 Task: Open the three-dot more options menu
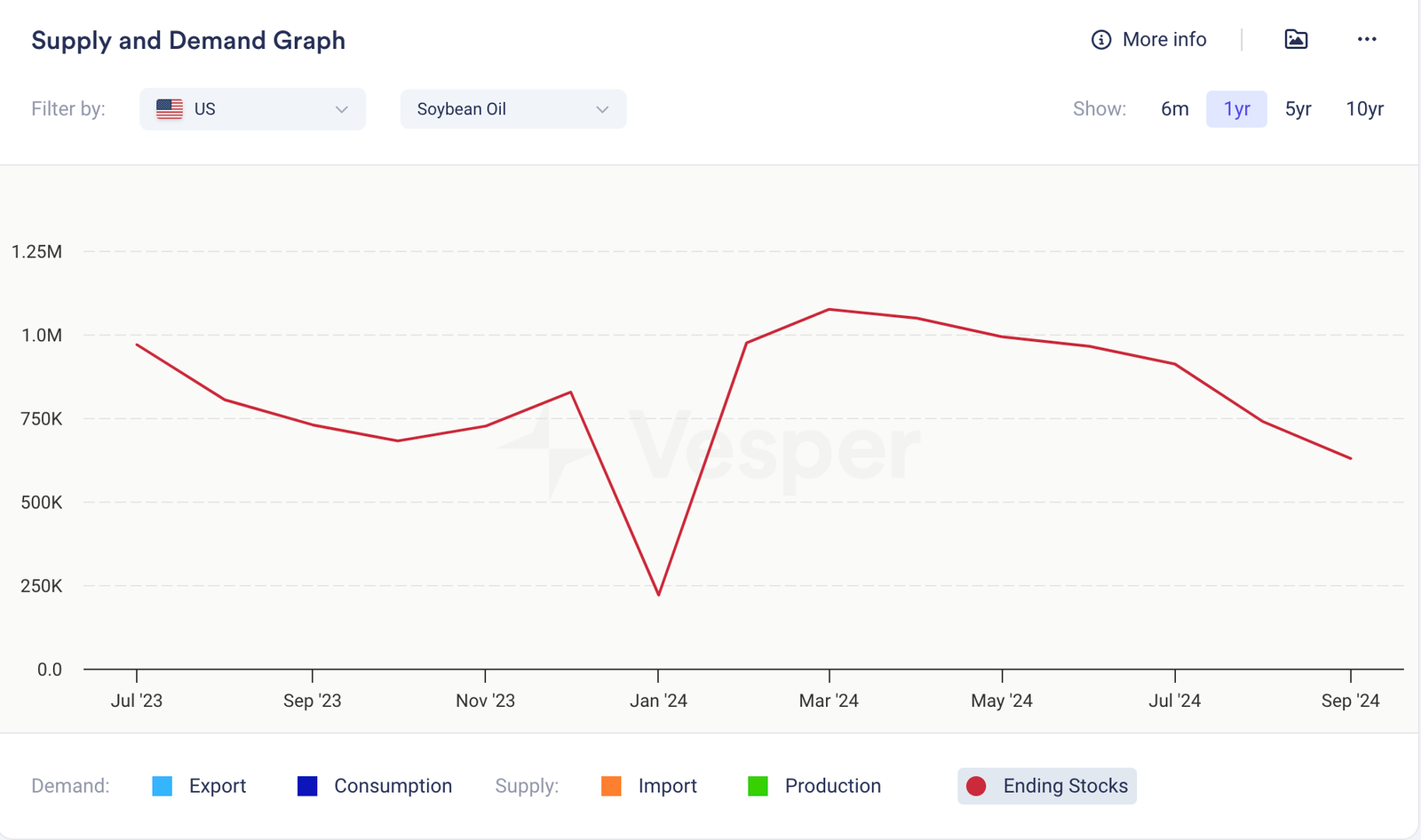coord(1367,39)
